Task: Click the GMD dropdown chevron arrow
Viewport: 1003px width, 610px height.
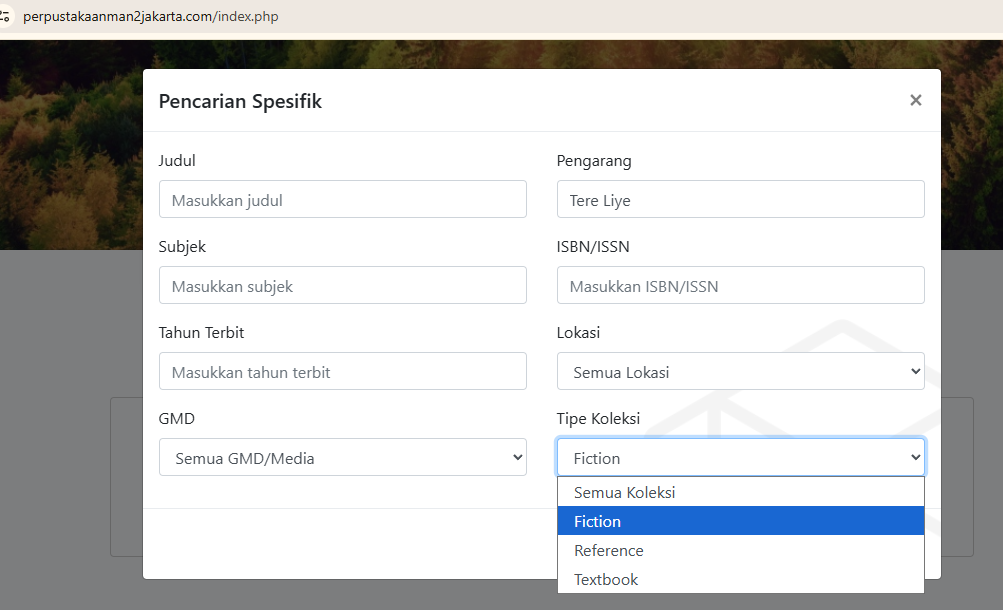Action: pos(517,457)
